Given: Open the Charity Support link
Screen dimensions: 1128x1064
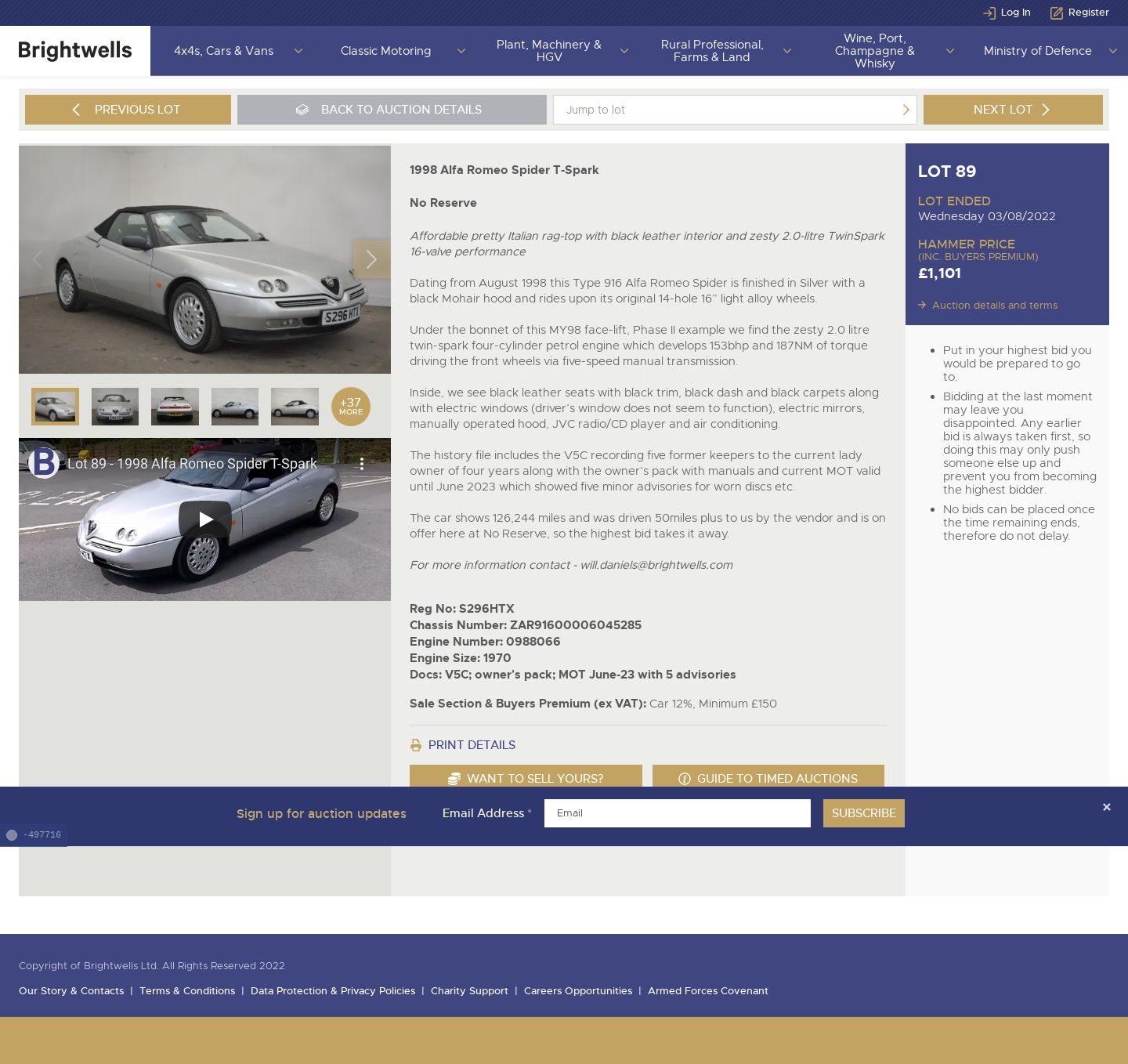Looking at the screenshot, I should tap(469, 991).
